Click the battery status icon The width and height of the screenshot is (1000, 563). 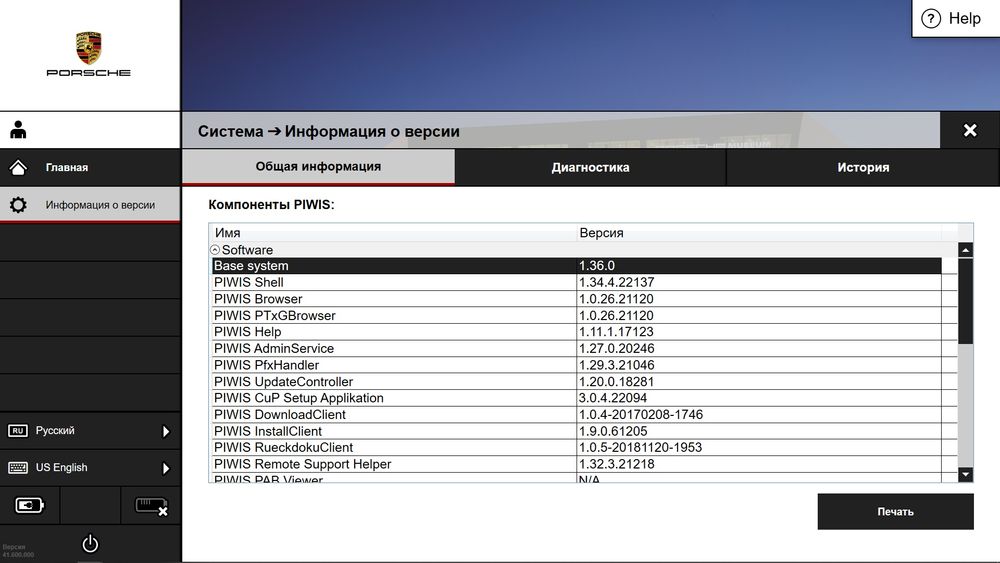tap(29, 506)
